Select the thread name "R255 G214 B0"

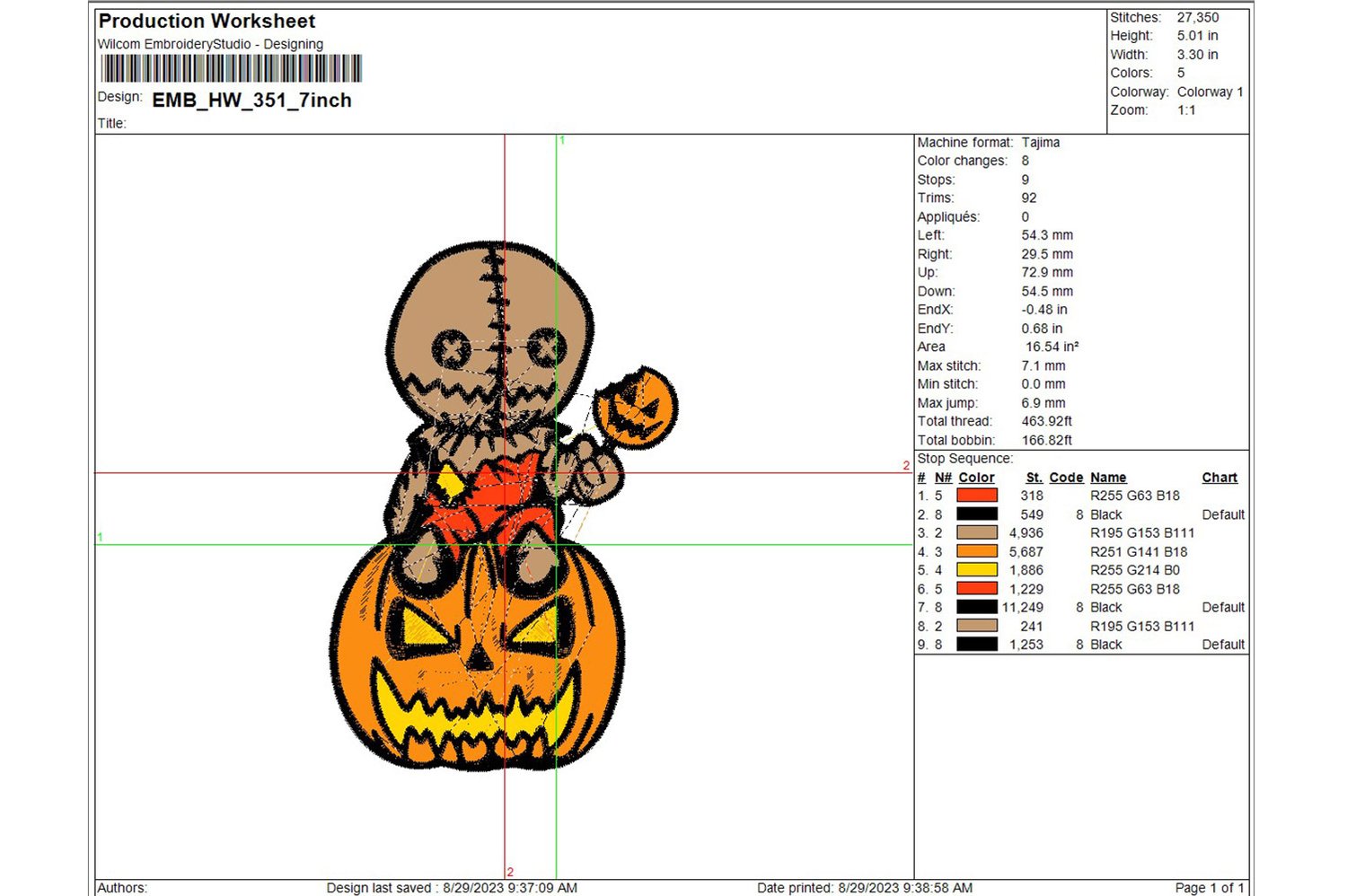pyautogui.click(x=1135, y=570)
